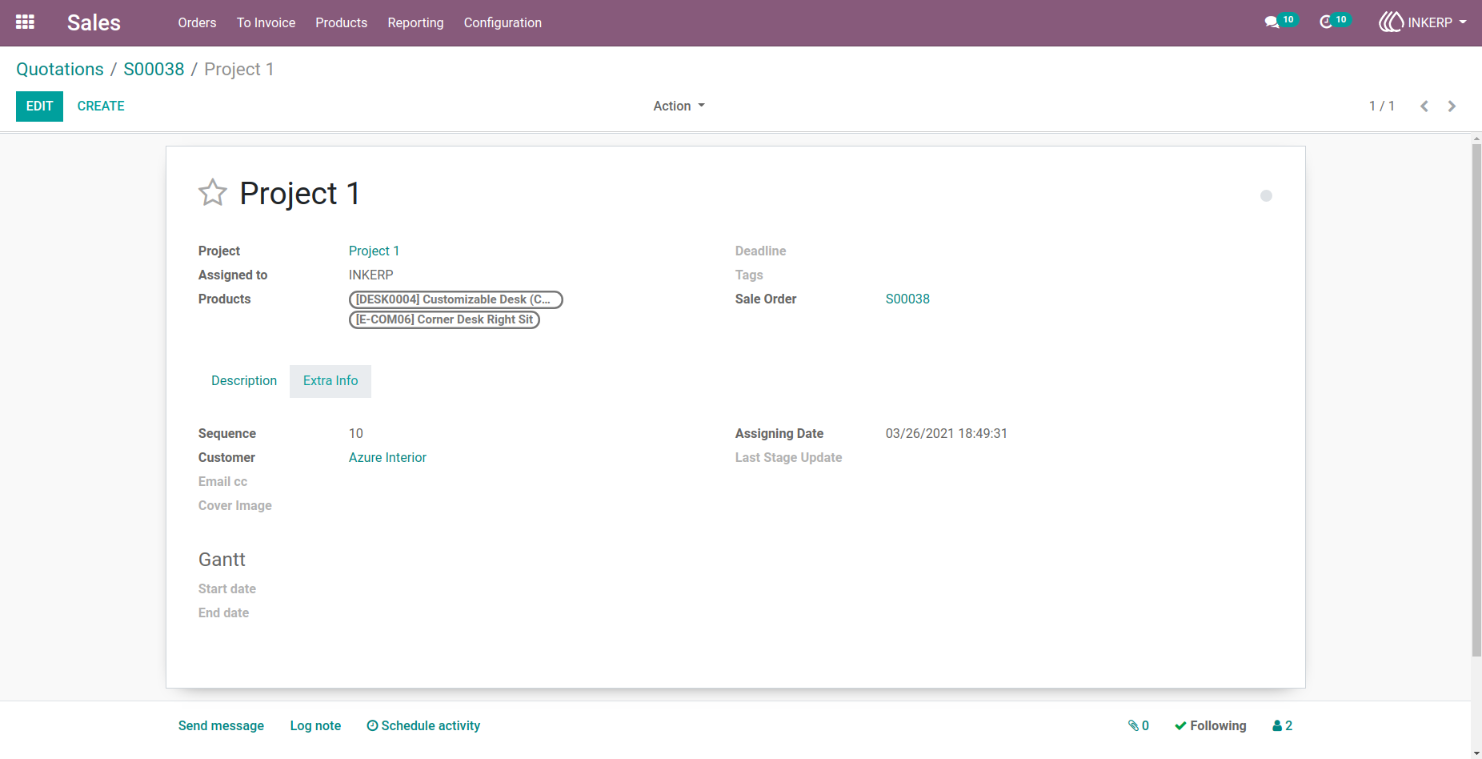Viewport: 1482px width, 759px height.
Task: Open the Configuration menu
Action: tap(503, 22)
